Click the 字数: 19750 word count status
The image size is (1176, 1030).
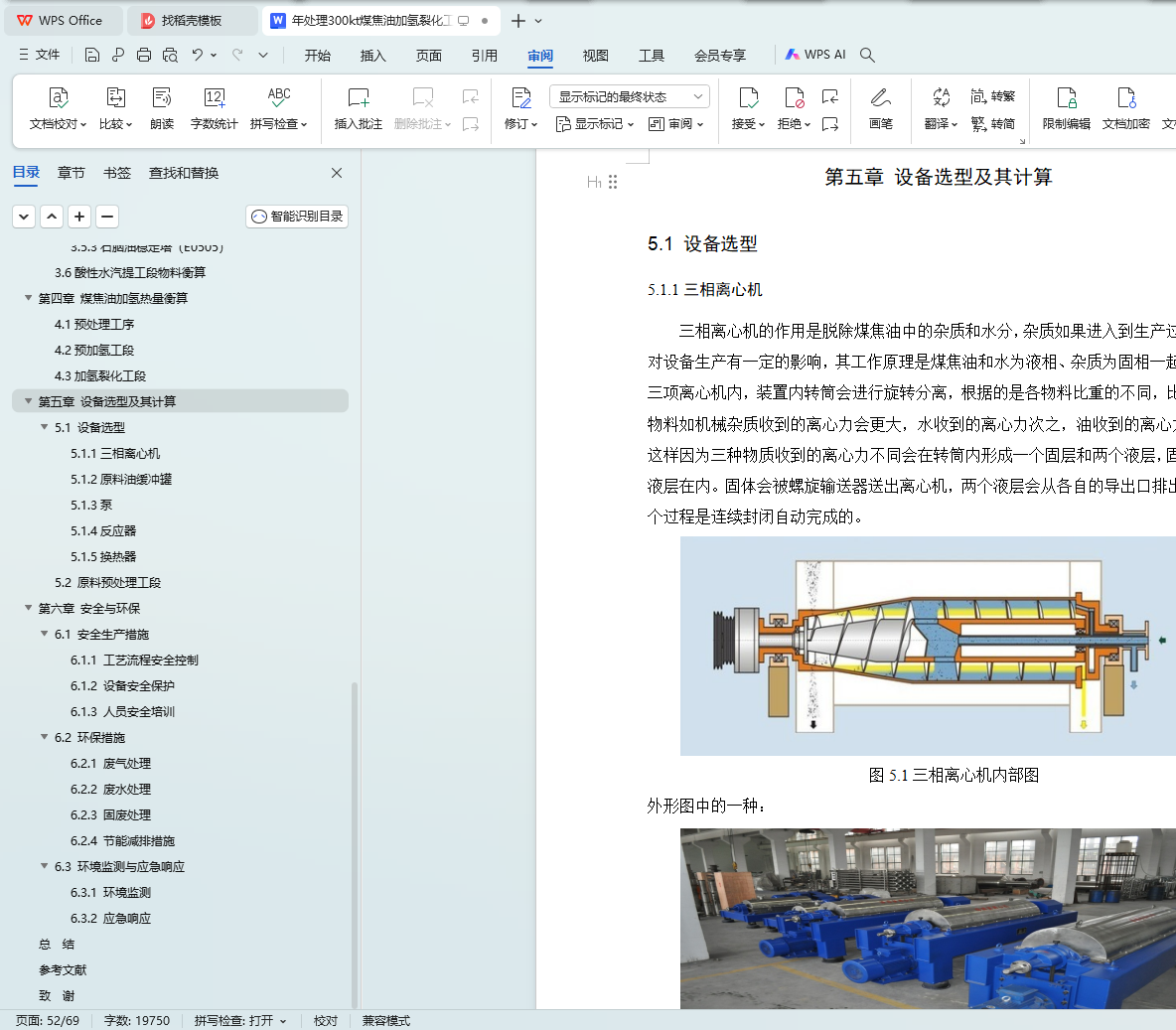click(x=137, y=1021)
